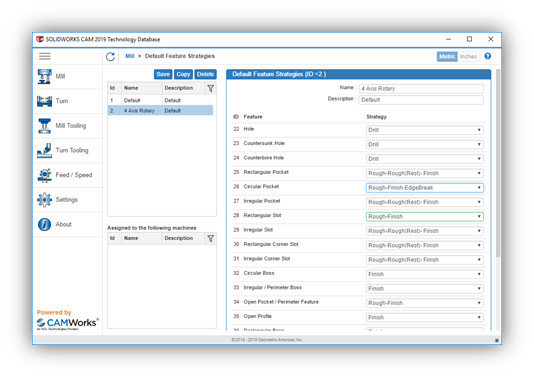The height and width of the screenshot is (377, 534).
Task: Open Open Pocket / Perimeter Feature dropdown
Action: click(x=425, y=303)
